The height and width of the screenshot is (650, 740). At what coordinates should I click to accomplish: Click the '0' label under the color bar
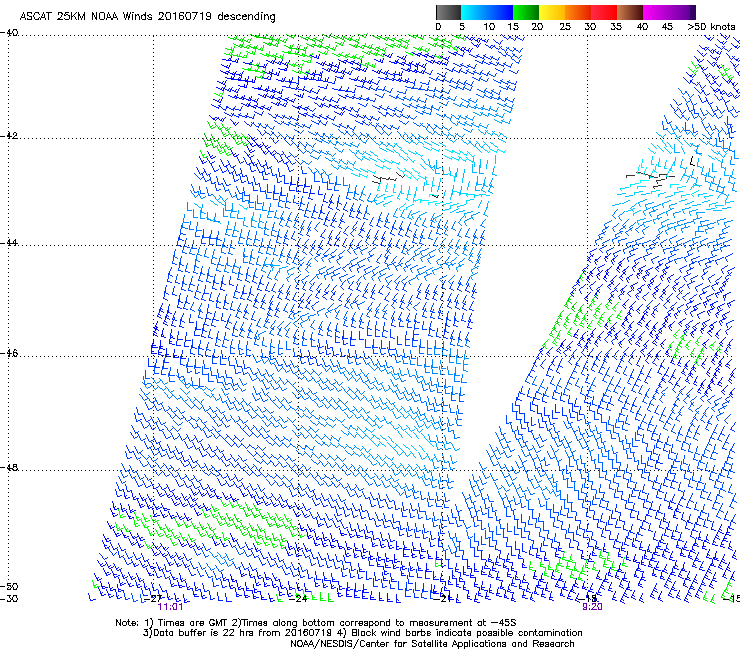click(x=438, y=27)
